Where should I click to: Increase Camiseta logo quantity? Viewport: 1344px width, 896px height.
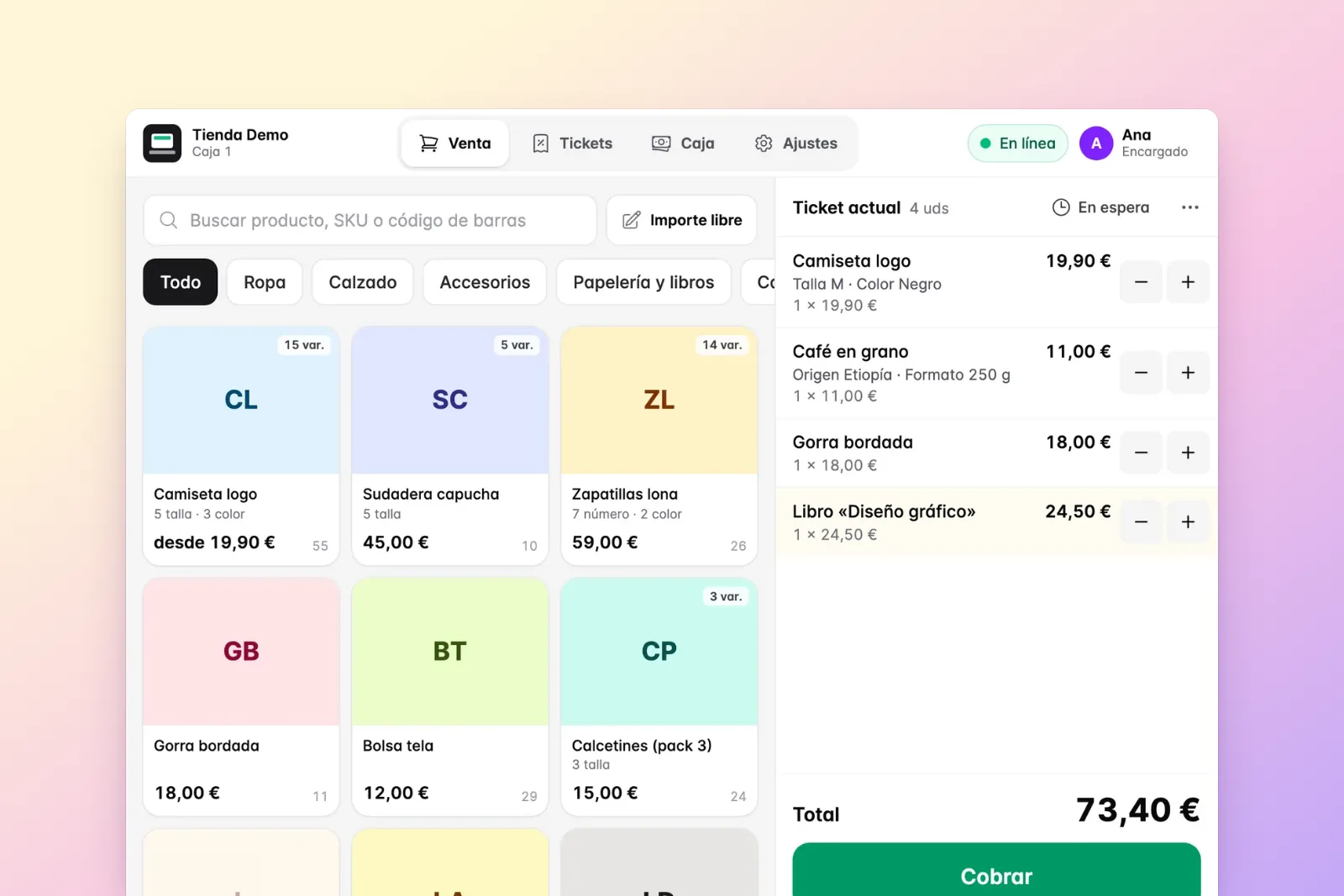(x=1188, y=282)
